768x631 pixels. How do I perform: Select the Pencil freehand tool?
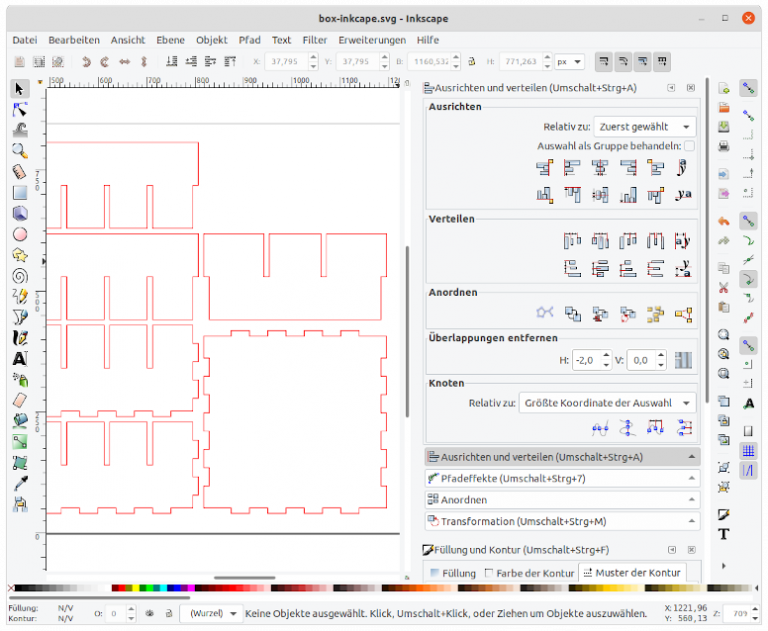[x=20, y=297]
